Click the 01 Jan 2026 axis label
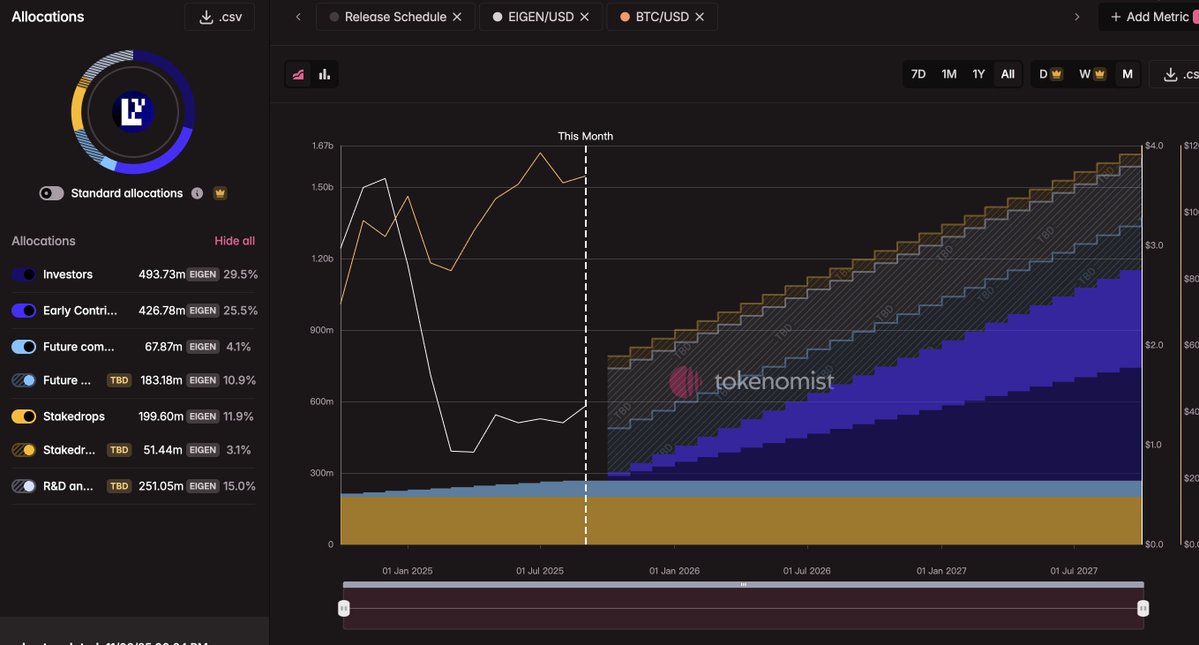Image resolution: width=1199 pixels, height=645 pixels. 674,571
